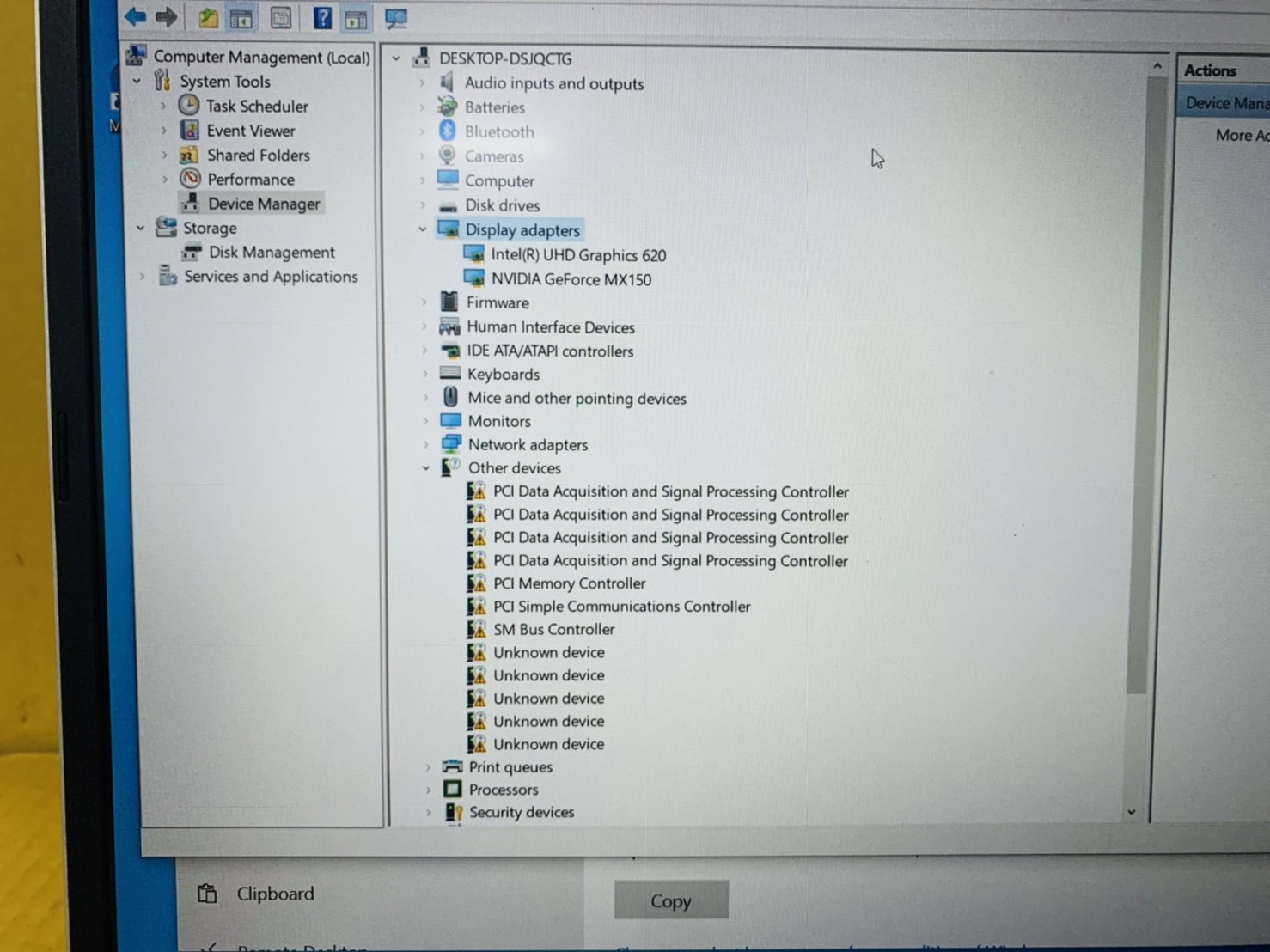Click the Copy button
This screenshot has height=952, width=1270.
point(670,900)
